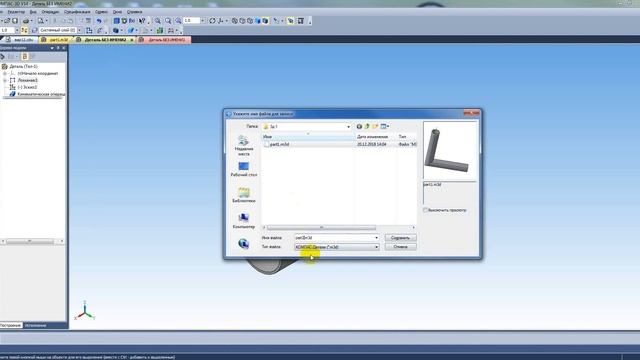Select the wireframe display mode icon
640x360 pixels.
pos(235,20)
